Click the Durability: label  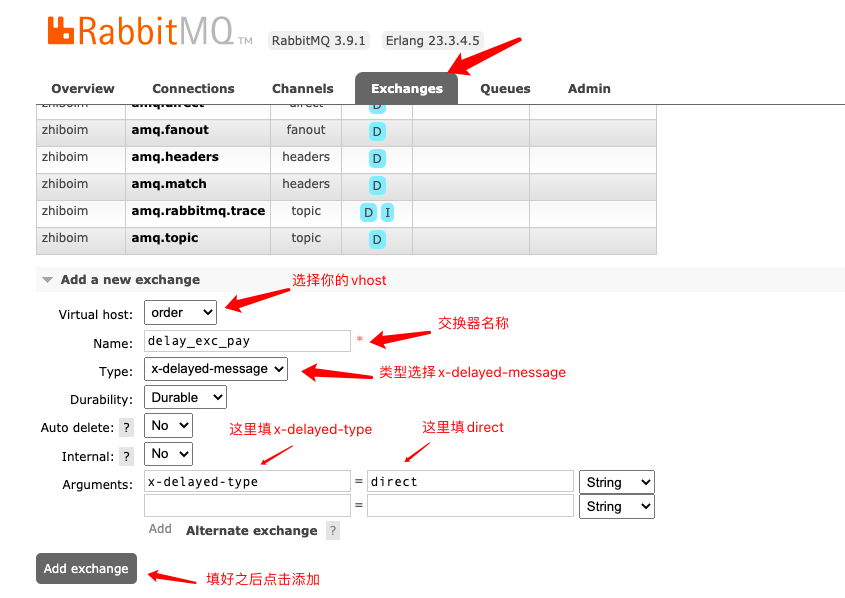coord(101,400)
